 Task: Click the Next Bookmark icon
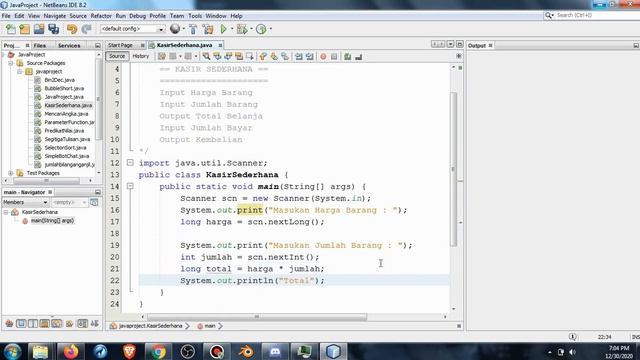click(x=274, y=56)
